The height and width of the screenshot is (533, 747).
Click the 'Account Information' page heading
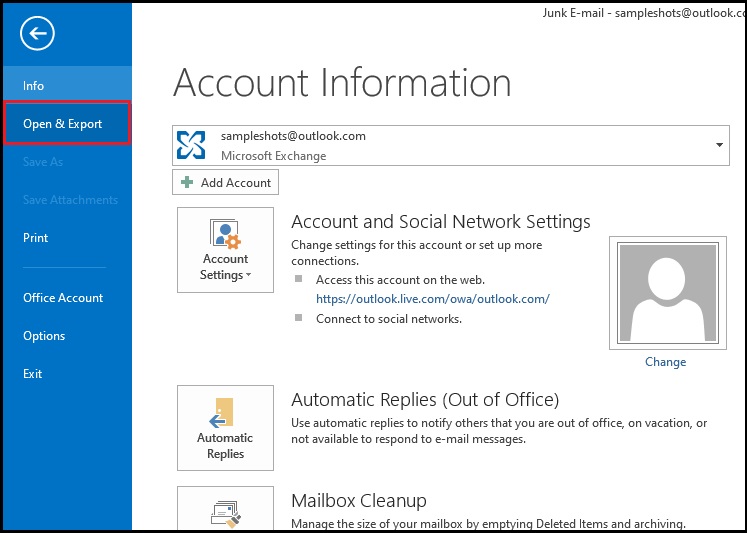[x=342, y=83]
